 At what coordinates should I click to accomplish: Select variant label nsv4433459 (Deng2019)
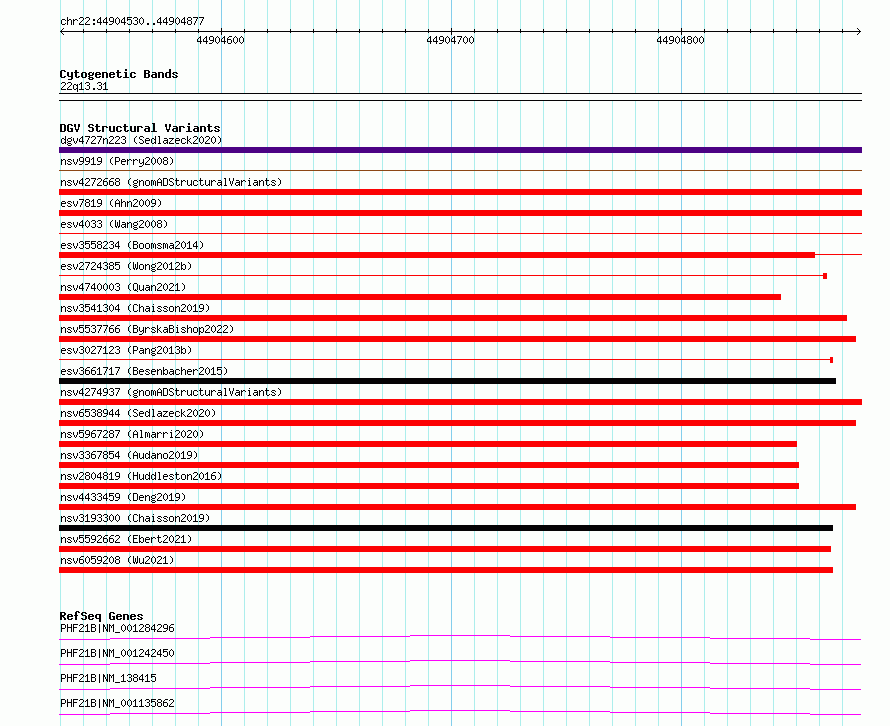point(123,497)
